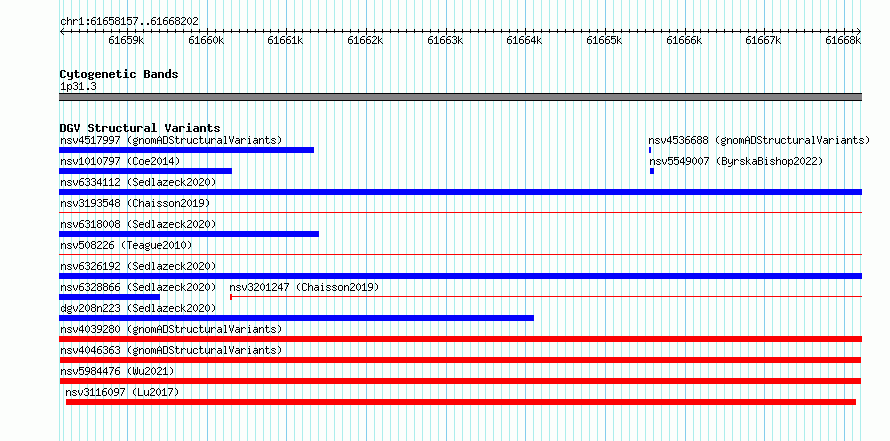Viewport: 890px width, 441px height.
Task: Open the nsv508226 (Teague2010) label
Action: click(126, 245)
